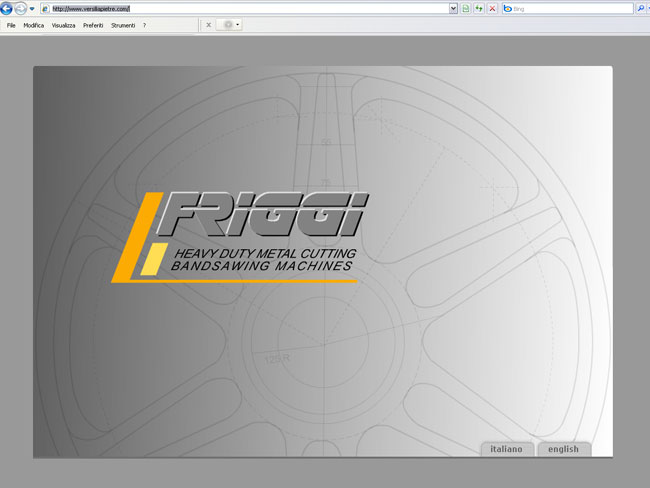Select the english language tab
The image size is (650, 488).
(x=563, y=449)
